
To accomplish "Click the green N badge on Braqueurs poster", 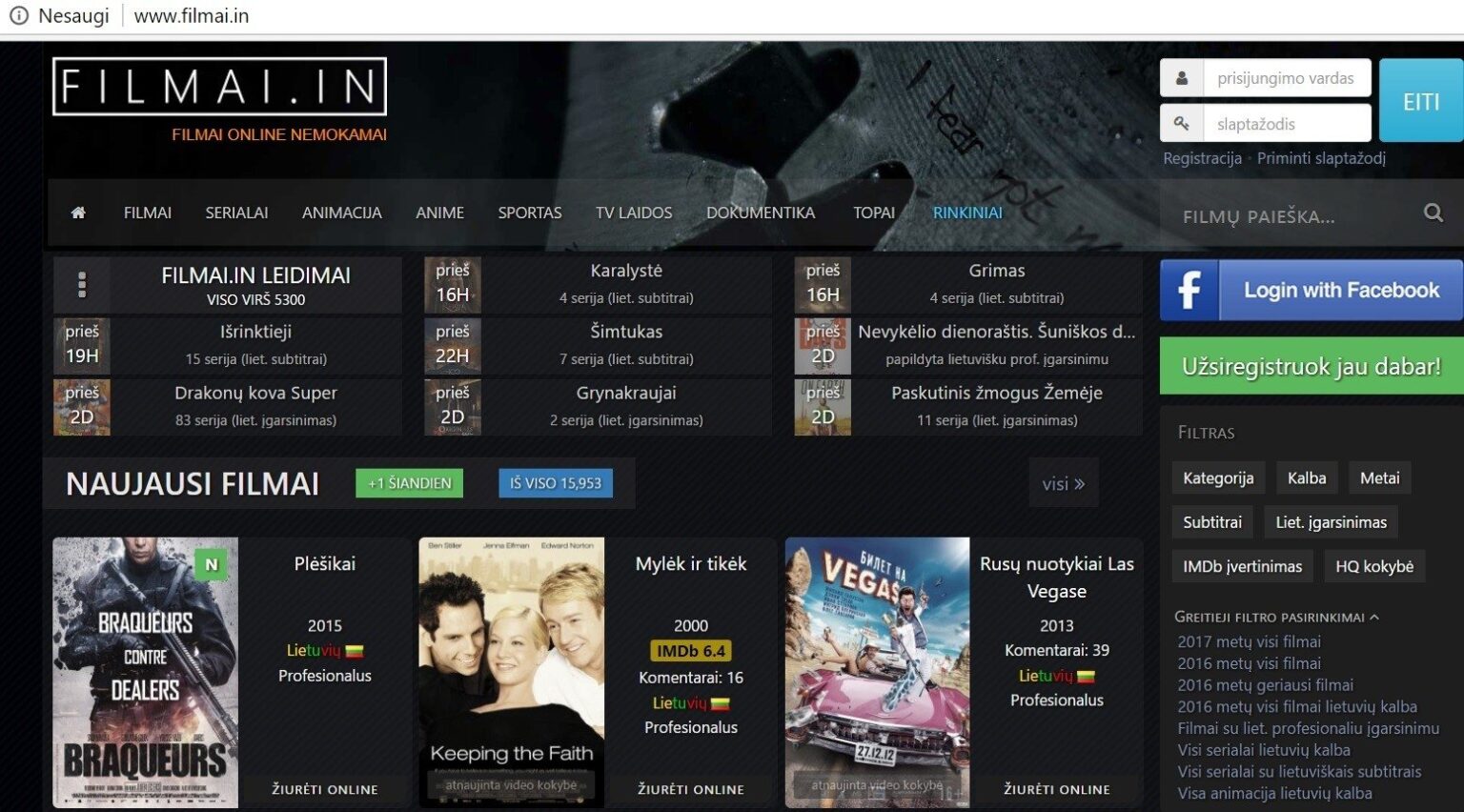I will point(213,564).
